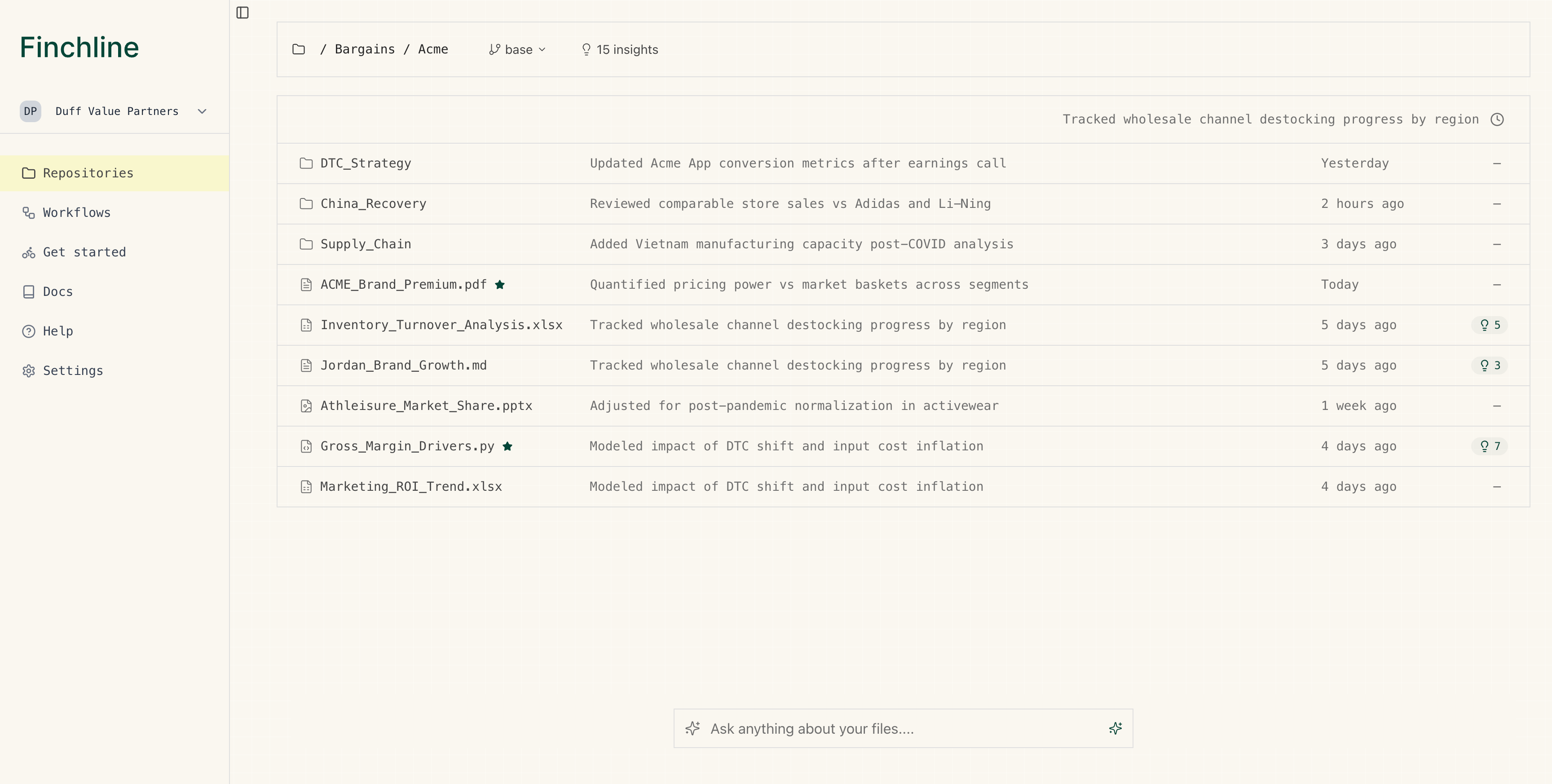Open the DTC_Strategy folder

point(366,163)
